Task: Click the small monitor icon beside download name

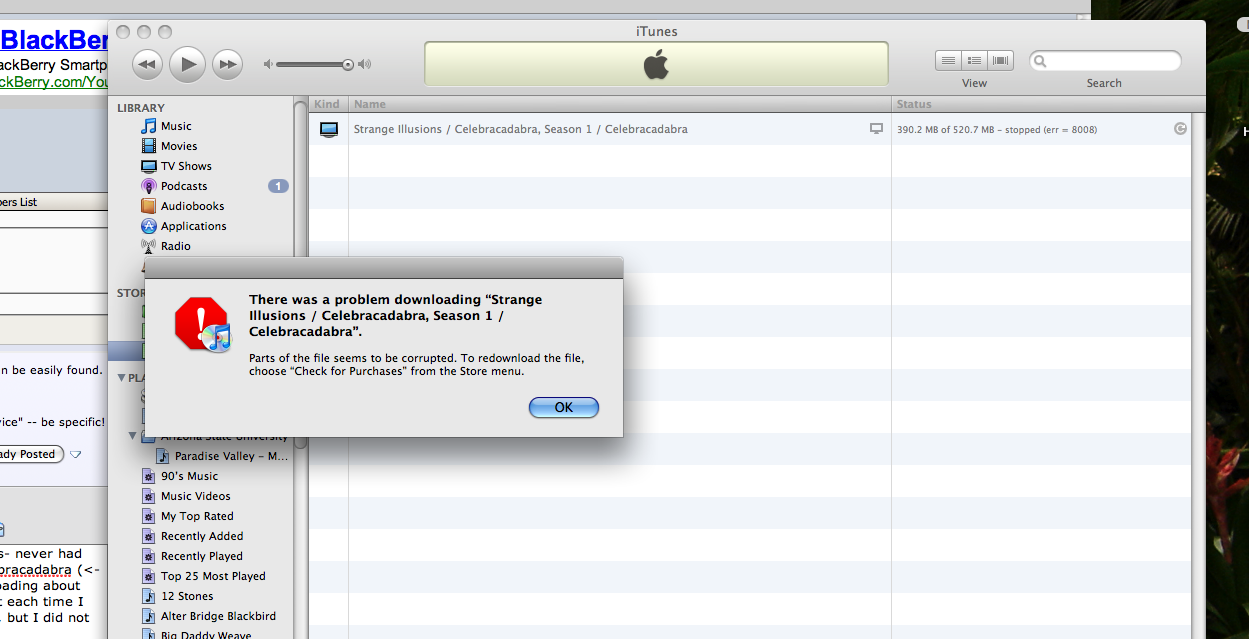Action: pyautogui.click(x=877, y=129)
